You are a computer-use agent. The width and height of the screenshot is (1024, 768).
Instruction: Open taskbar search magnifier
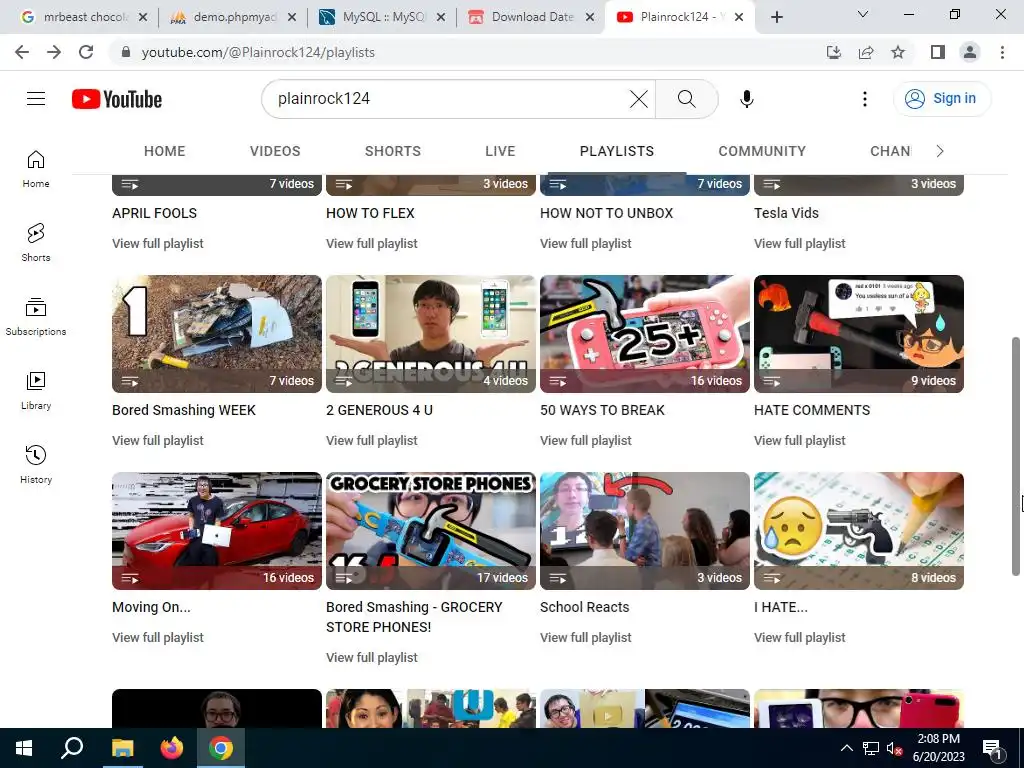tap(72, 748)
